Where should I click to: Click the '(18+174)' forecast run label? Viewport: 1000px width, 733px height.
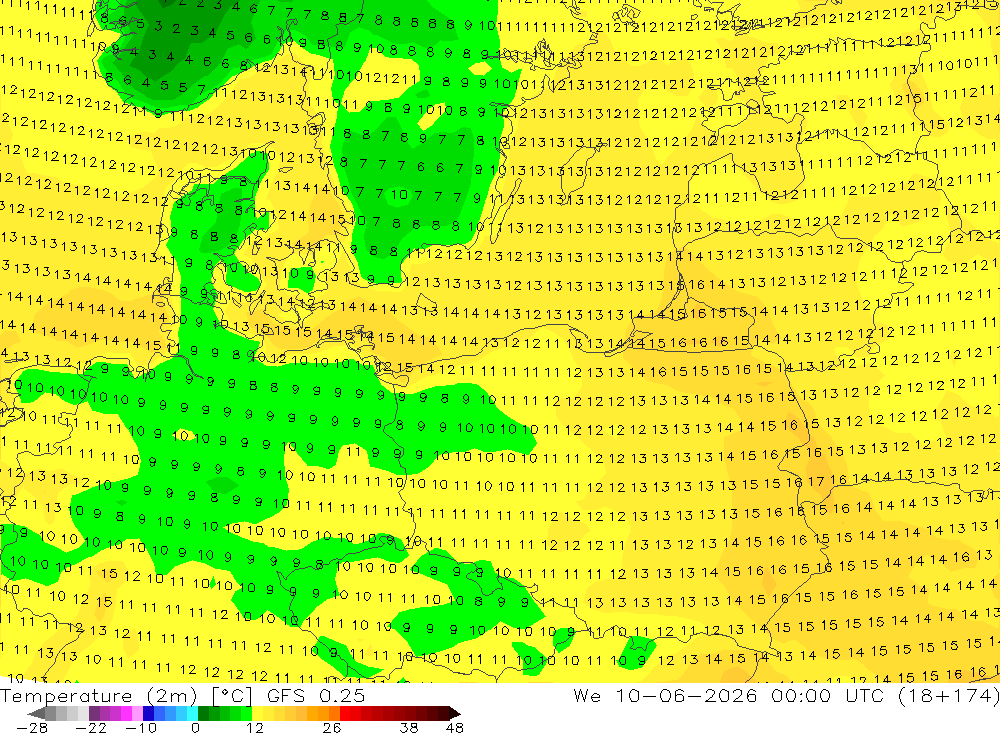(949, 695)
